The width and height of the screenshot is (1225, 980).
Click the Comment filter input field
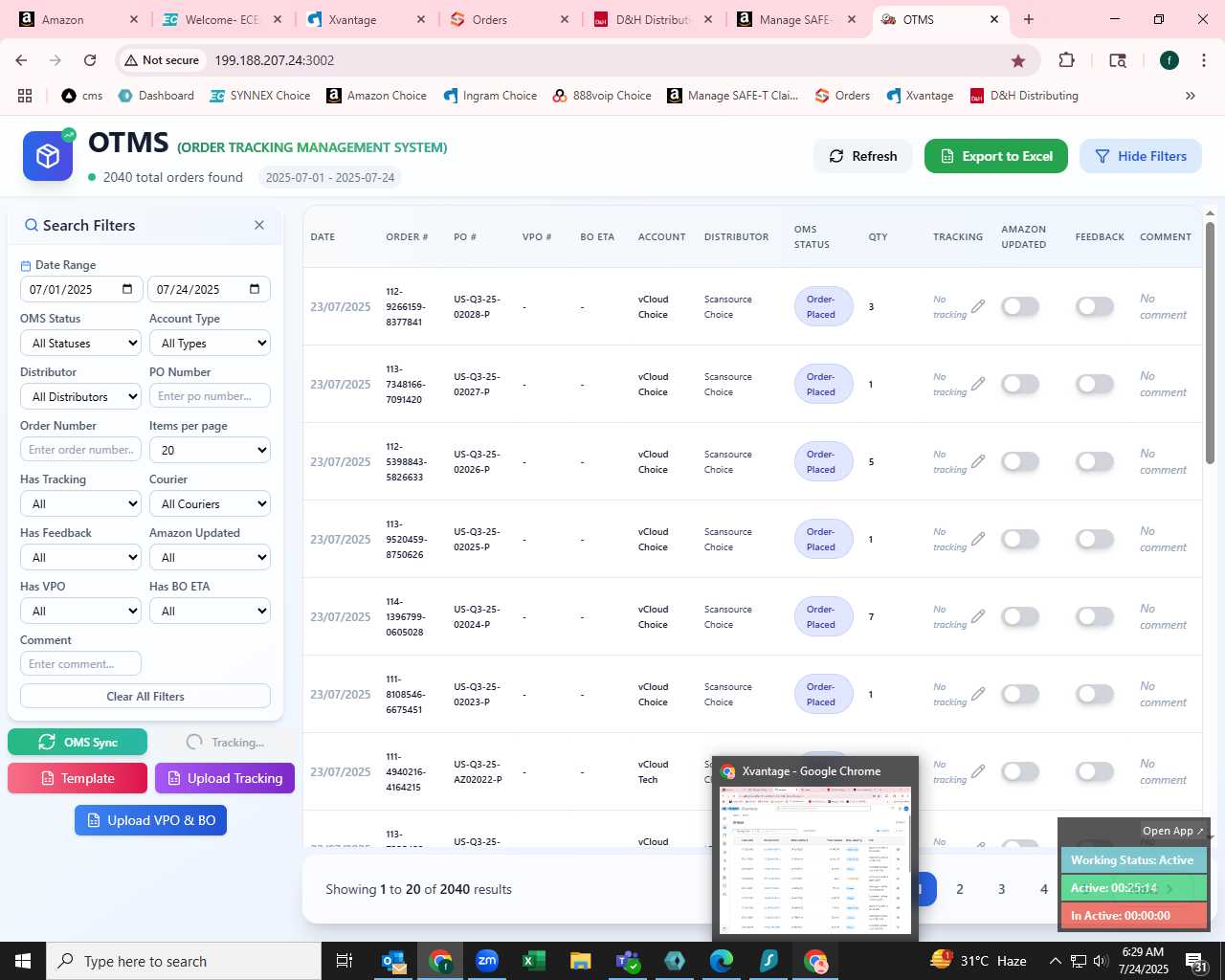81,663
